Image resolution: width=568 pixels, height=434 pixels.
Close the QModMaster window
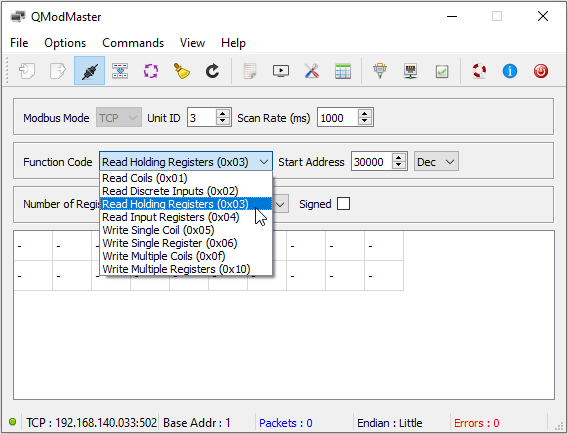tap(543, 16)
